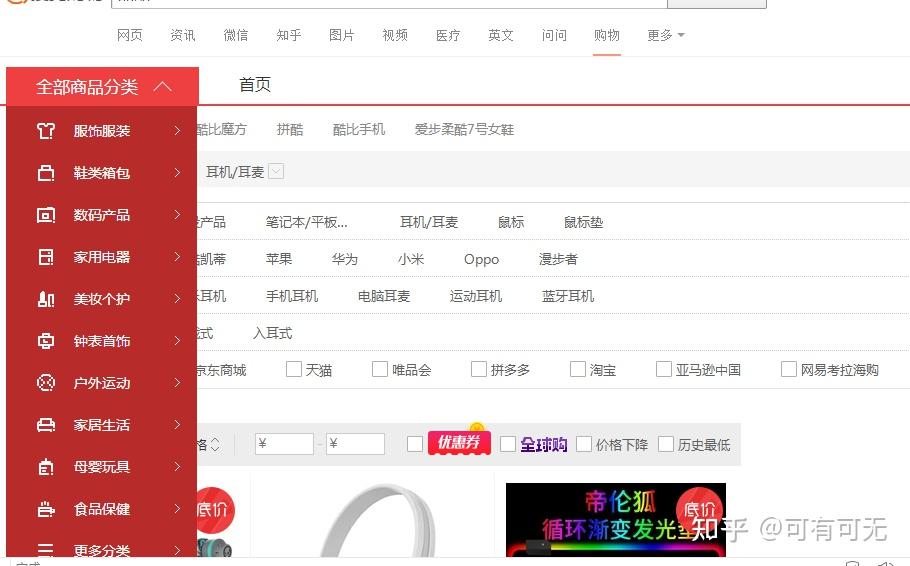Open the 耳机/耳麦 breadcrumb dropdown
The width and height of the screenshot is (910, 566).
click(x=276, y=171)
